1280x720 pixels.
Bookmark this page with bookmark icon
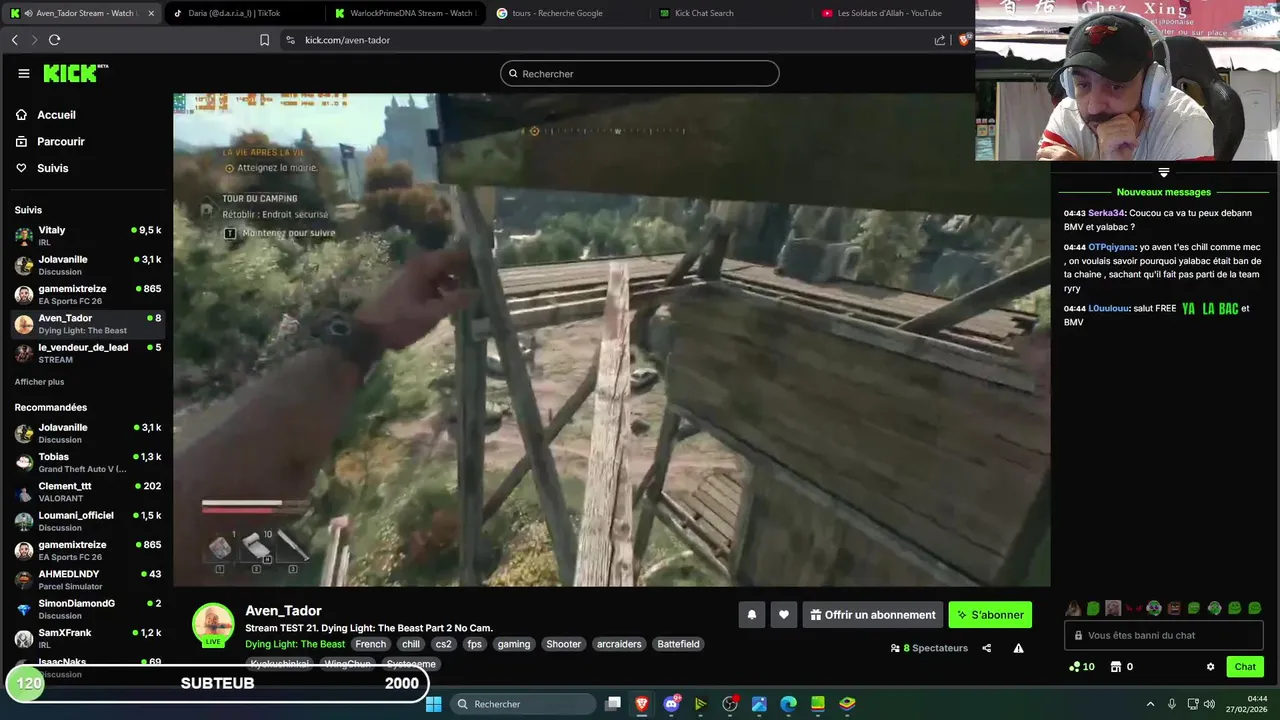pos(264,40)
